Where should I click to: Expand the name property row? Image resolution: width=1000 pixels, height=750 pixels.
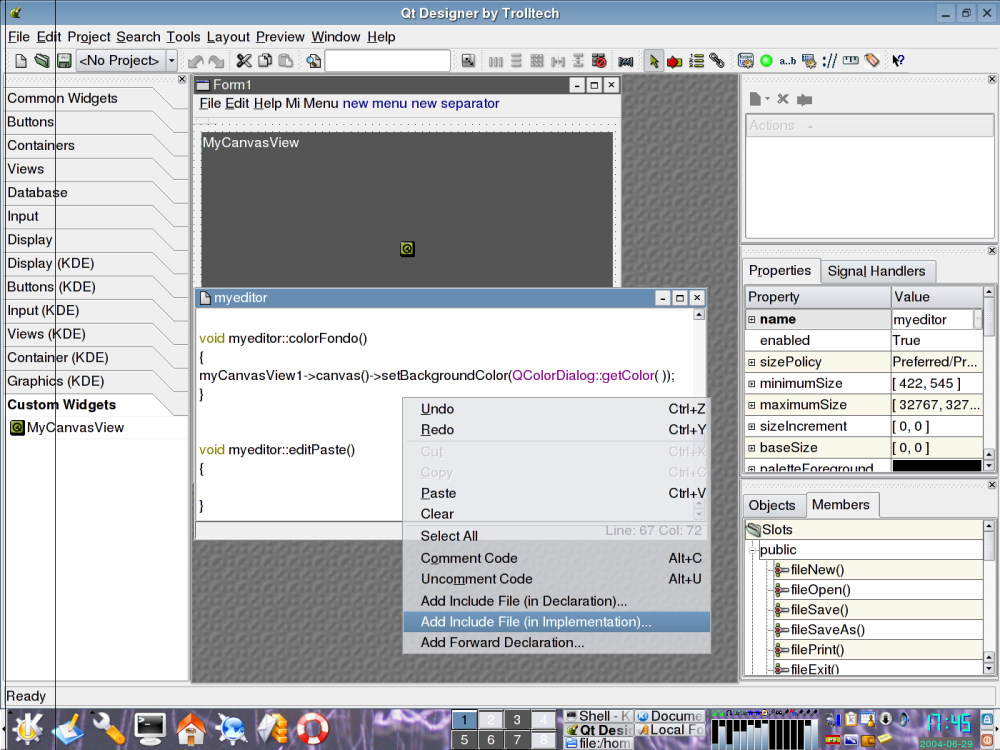coord(751,320)
